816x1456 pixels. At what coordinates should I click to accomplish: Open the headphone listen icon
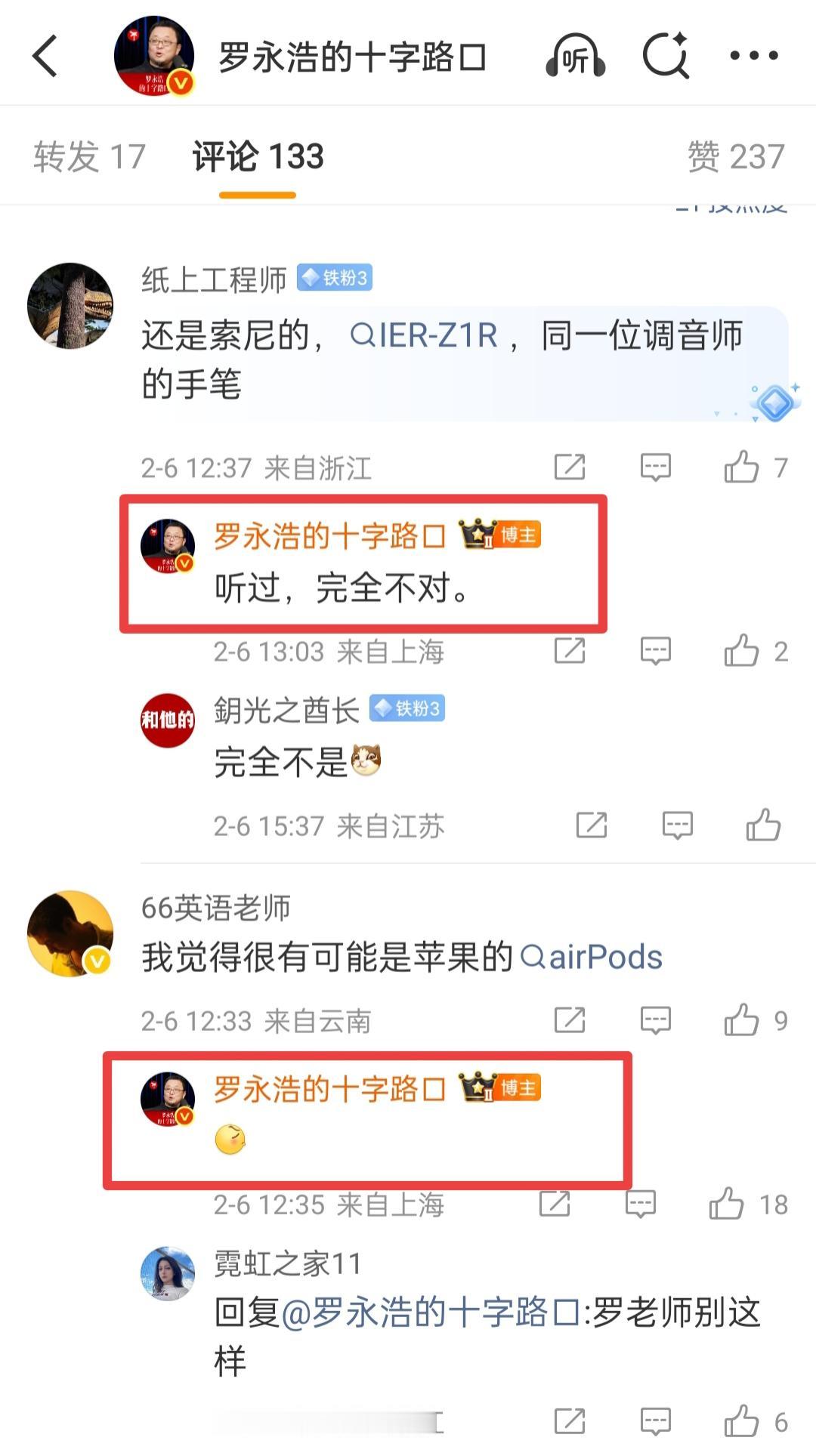(575, 56)
